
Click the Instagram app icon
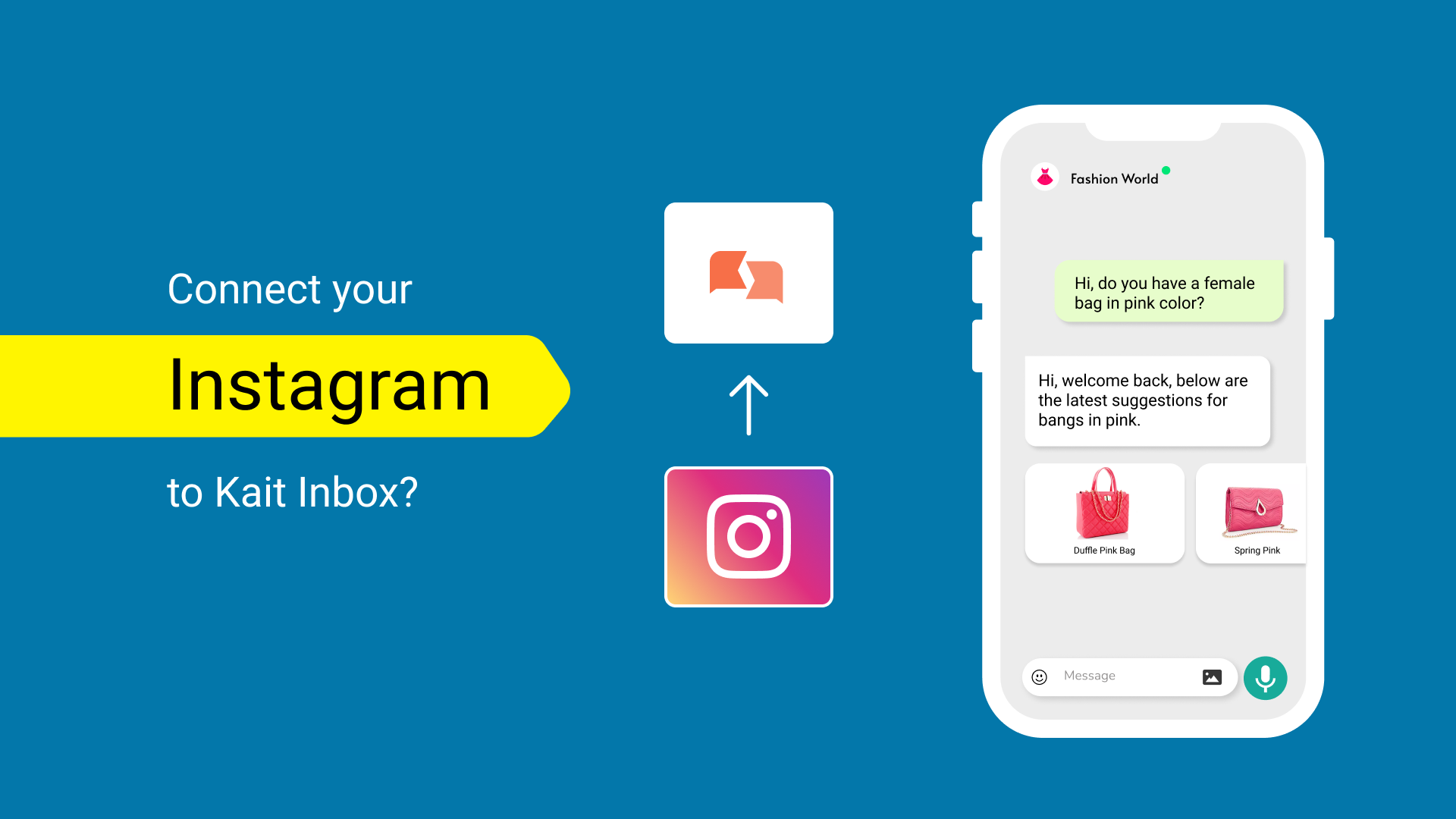click(x=749, y=536)
